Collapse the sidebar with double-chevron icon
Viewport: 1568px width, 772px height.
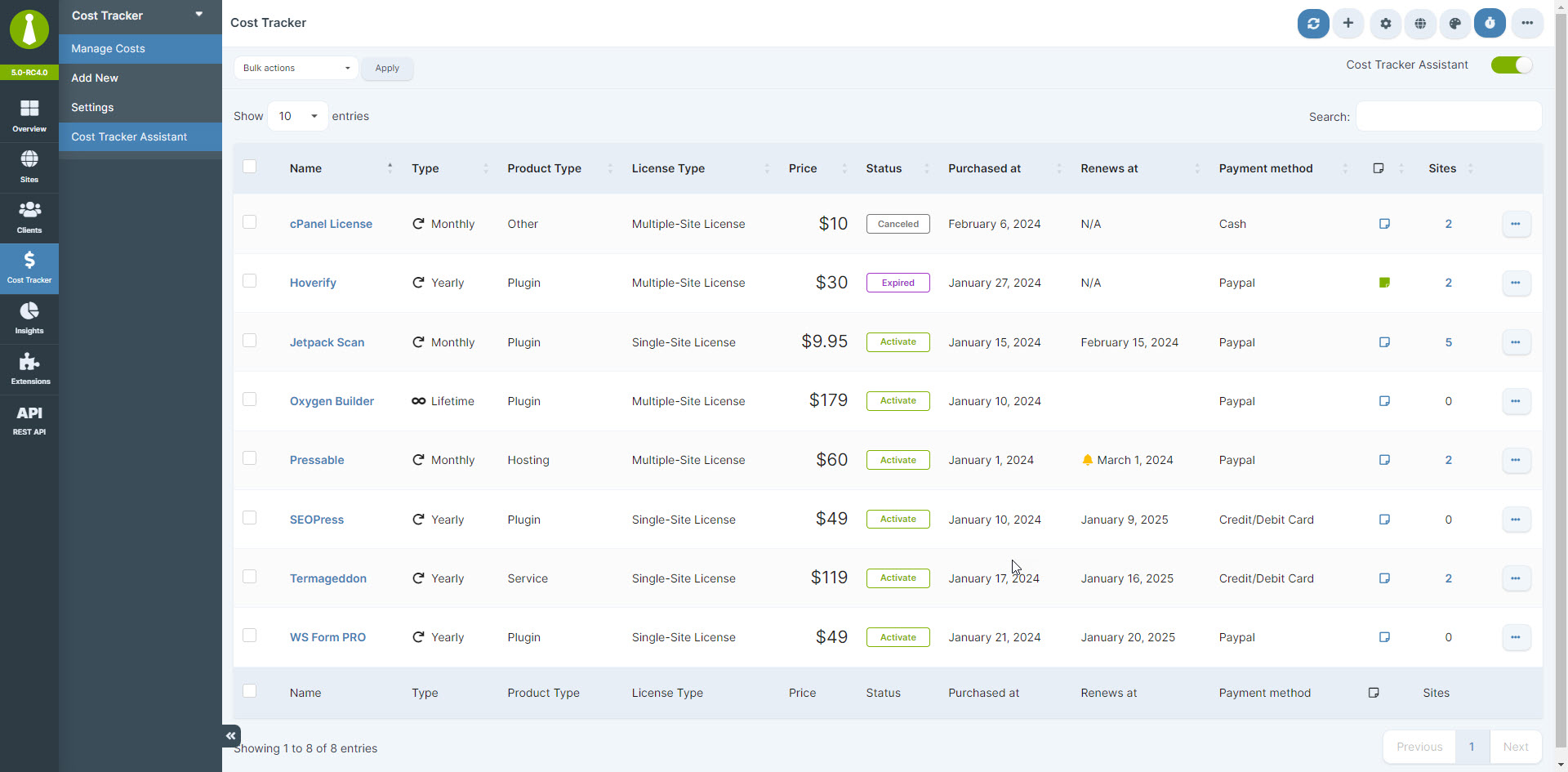click(x=231, y=736)
